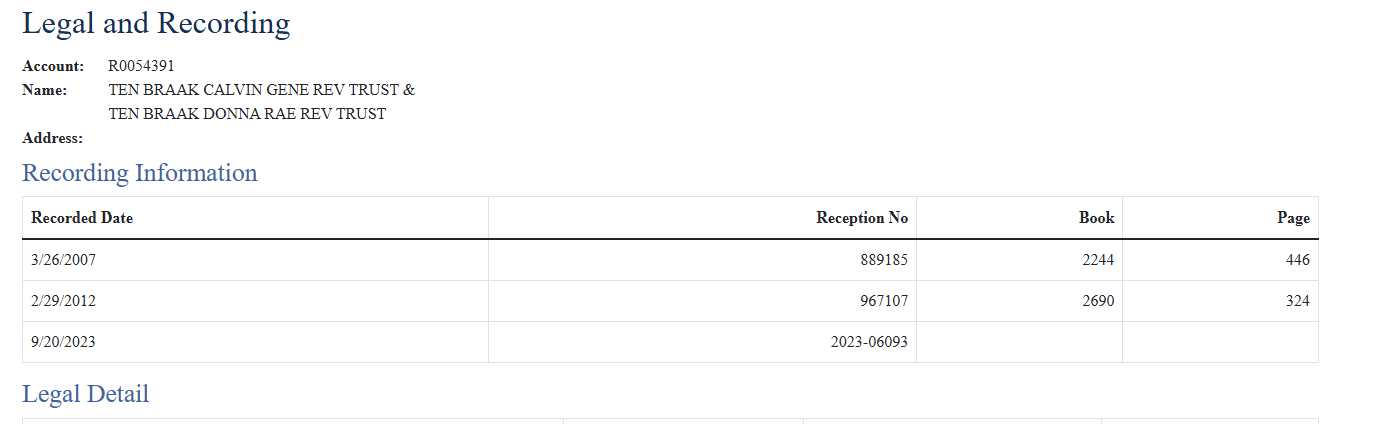Click the Reception No column header

[x=862, y=218]
